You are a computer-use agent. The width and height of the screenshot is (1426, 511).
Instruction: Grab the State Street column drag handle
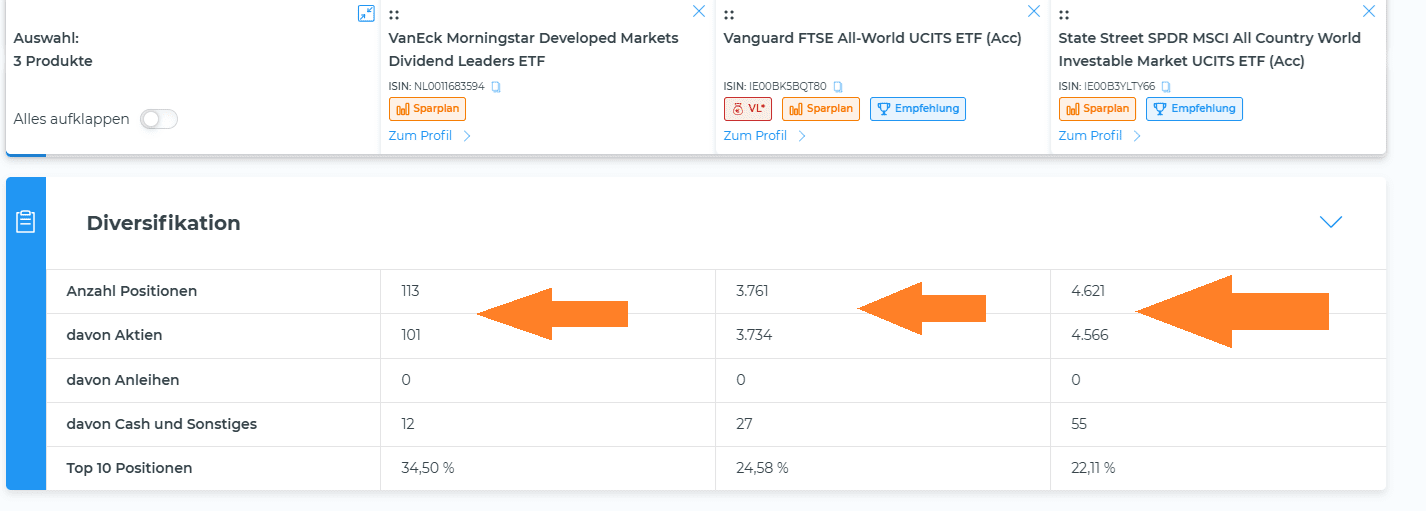[1064, 15]
